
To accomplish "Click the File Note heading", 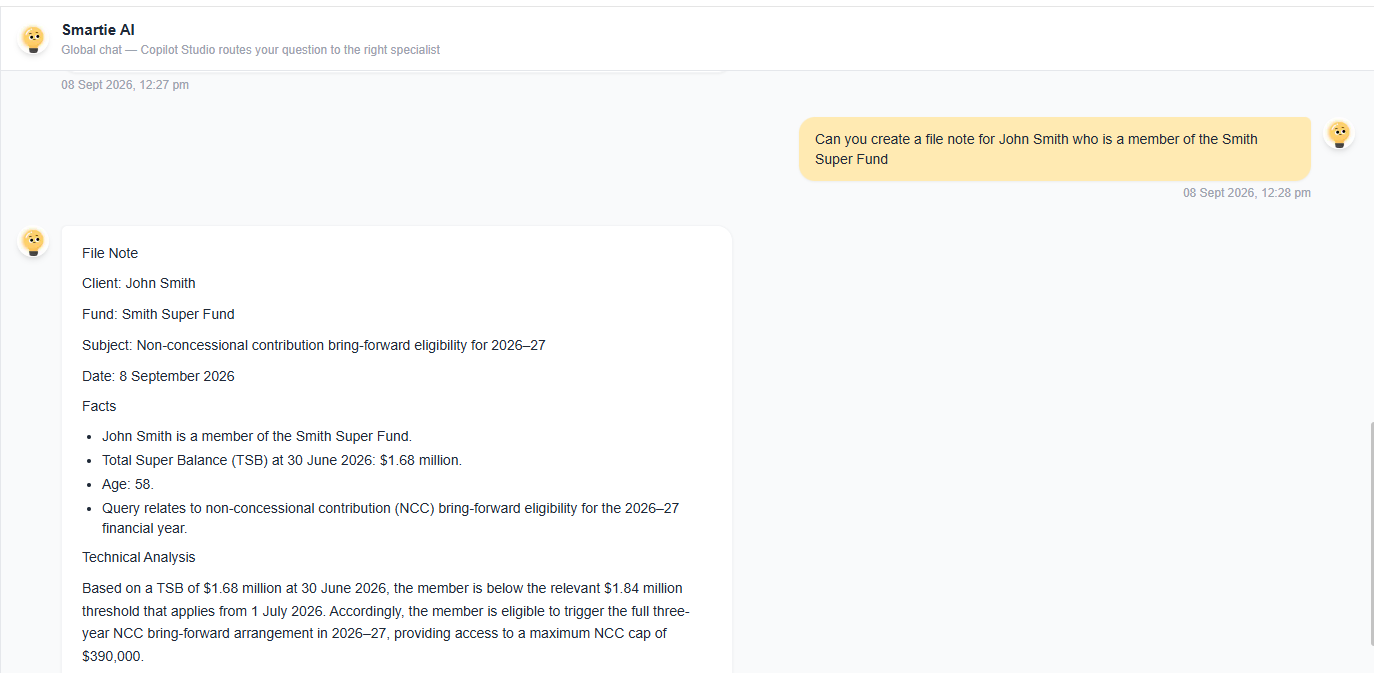I will coord(110,253).
